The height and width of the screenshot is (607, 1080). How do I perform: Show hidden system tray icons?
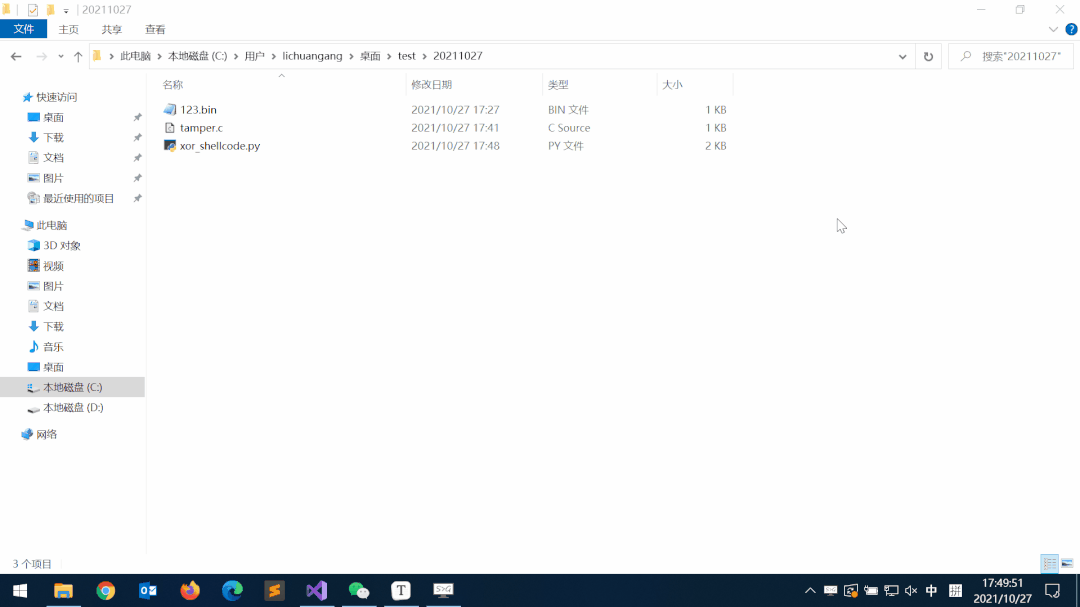(810, 590)
